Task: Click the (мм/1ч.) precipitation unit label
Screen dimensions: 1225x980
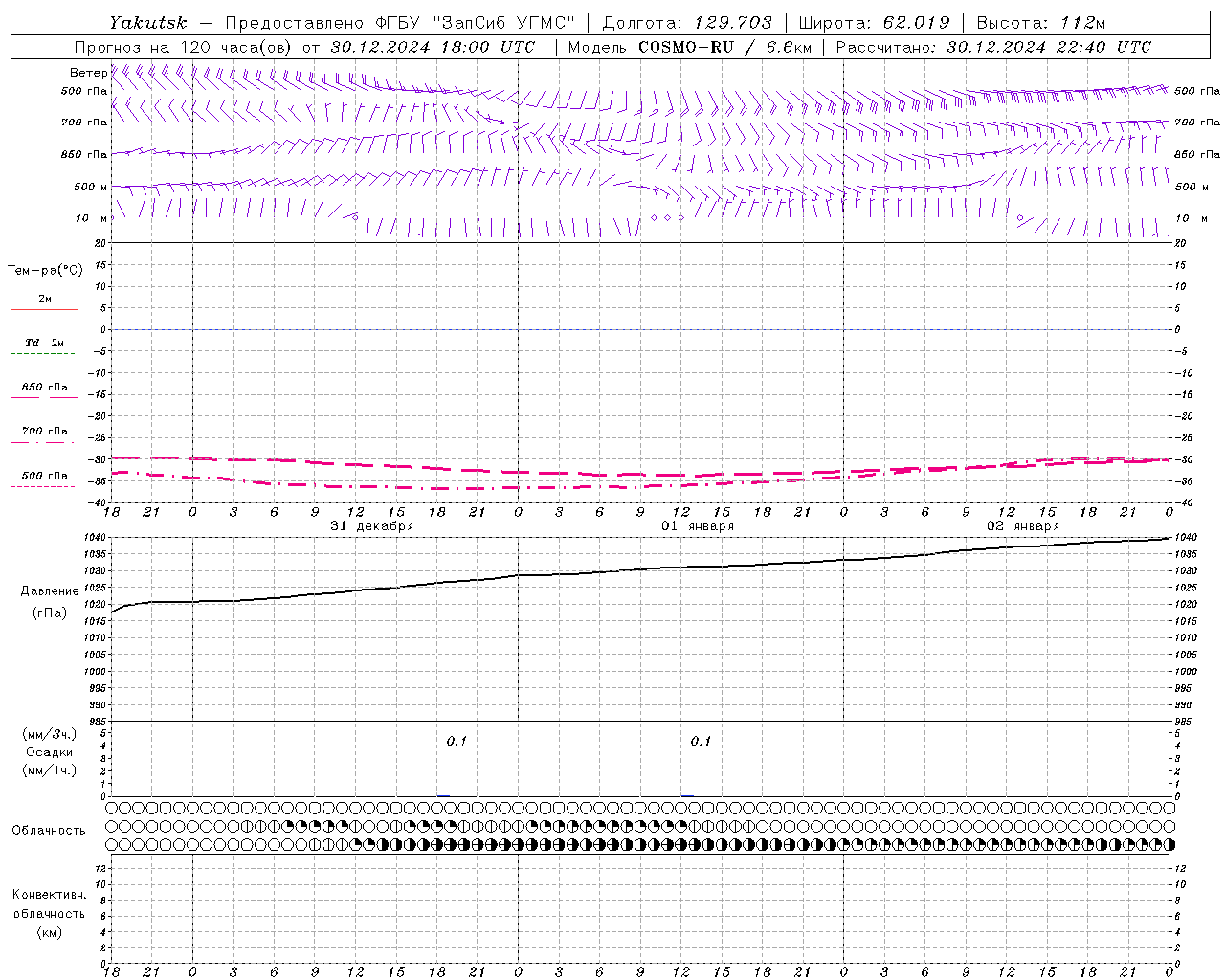Action: click(50, 770)
